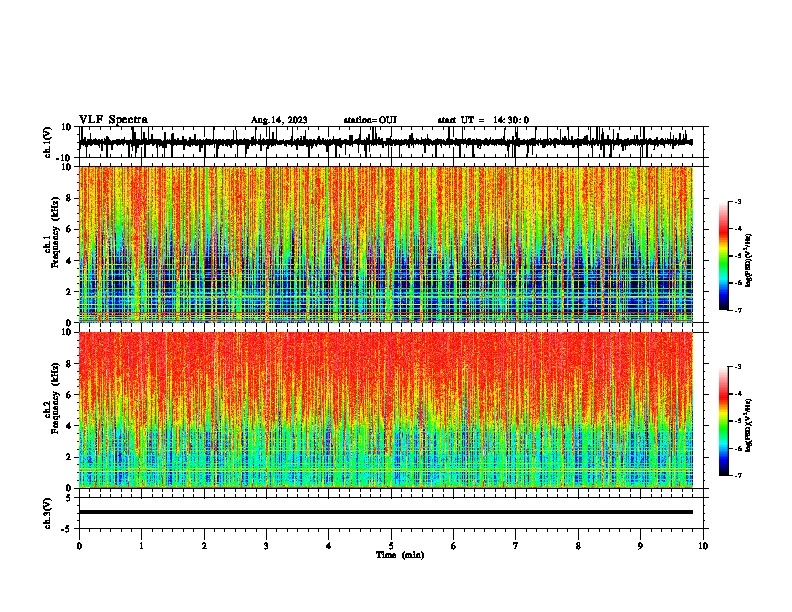Click the ch.3 flat black trace
This screenshot has height=612, width=792.
[x=386, y=512]
